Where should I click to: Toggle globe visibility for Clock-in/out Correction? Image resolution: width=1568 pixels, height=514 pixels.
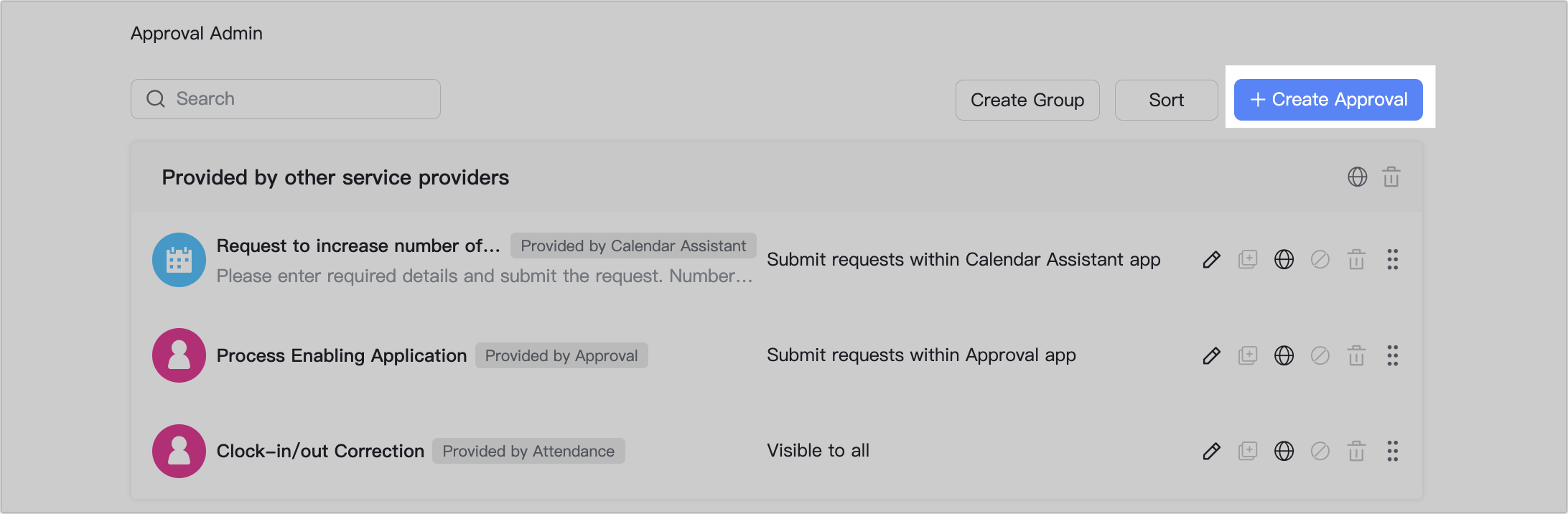(x=1284, y=451)
